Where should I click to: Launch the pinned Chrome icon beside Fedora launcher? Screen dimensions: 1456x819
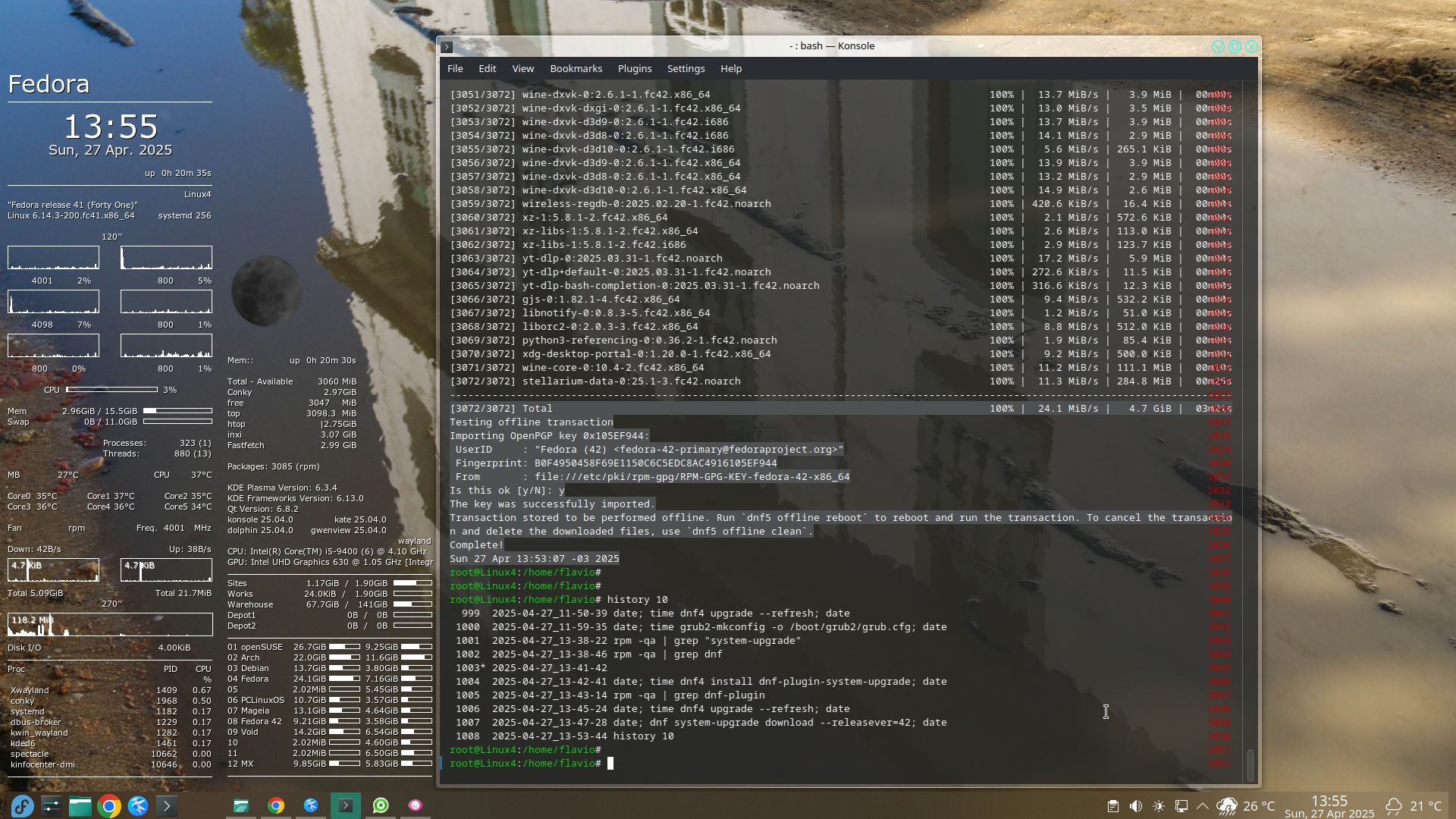tap(108, 805)
